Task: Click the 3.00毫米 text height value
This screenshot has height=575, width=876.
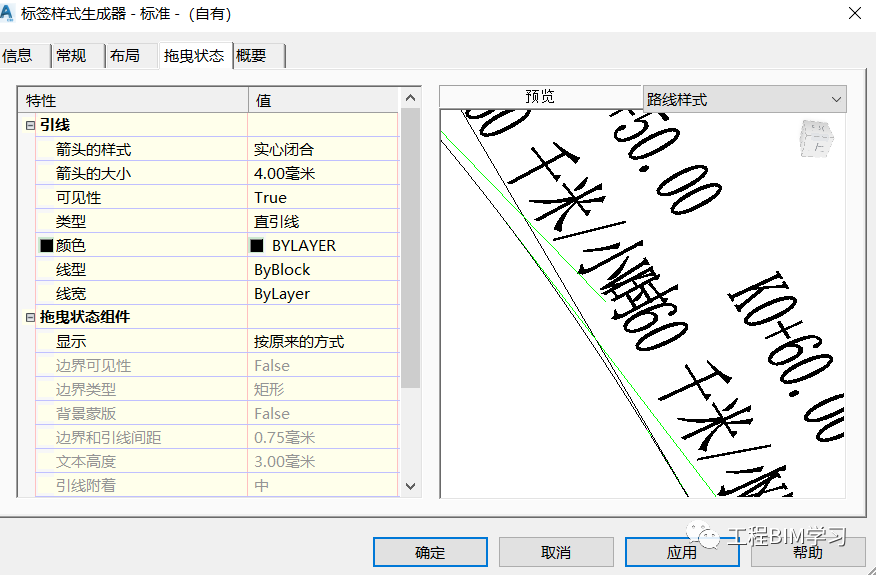Action: coord(285,462)
